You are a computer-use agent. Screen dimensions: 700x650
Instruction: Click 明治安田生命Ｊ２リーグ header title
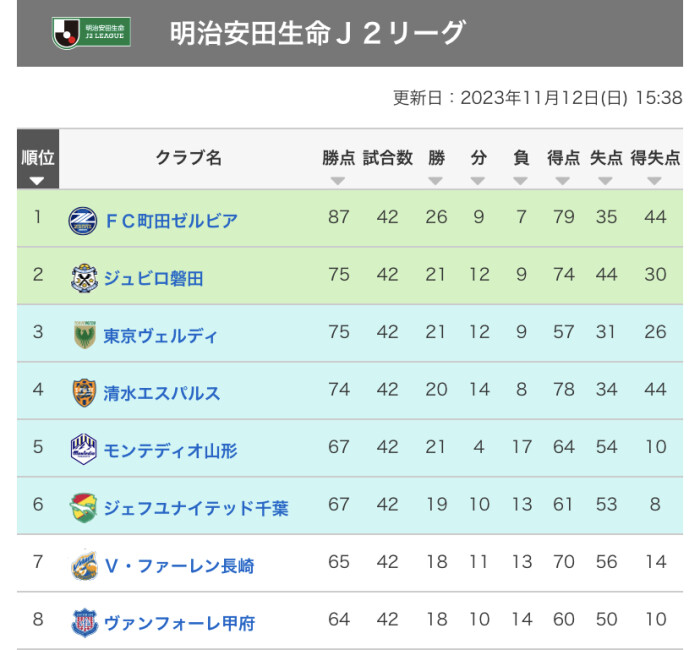click(x=317, y=34)
